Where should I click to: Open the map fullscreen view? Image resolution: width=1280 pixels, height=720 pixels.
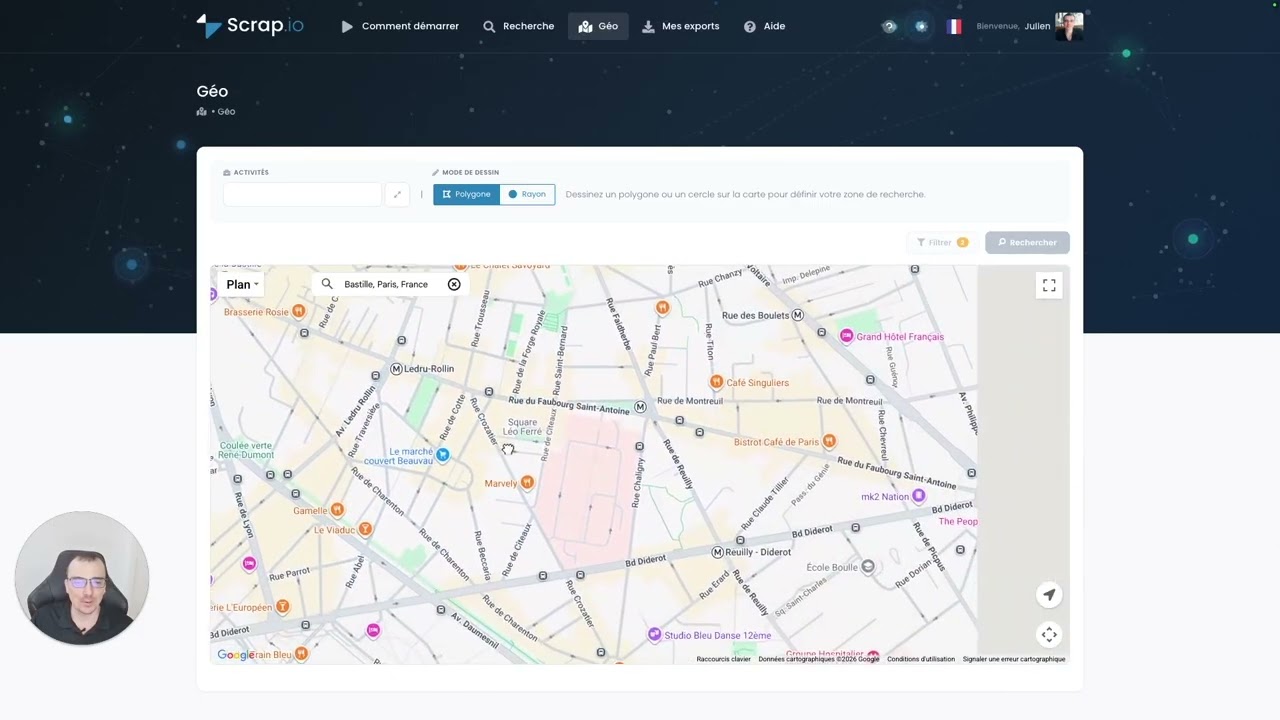point(1049,285)
